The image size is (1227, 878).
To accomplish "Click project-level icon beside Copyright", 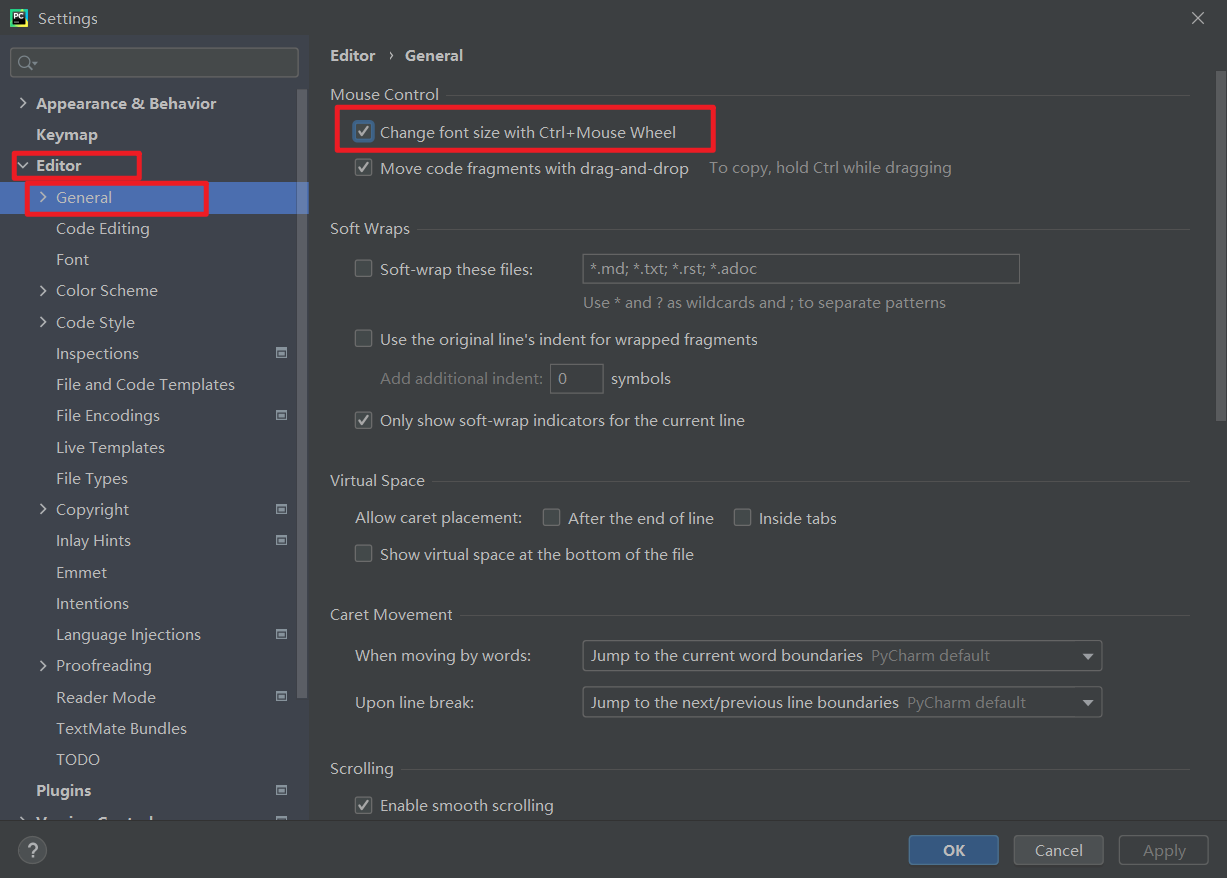I will (281, 509).
